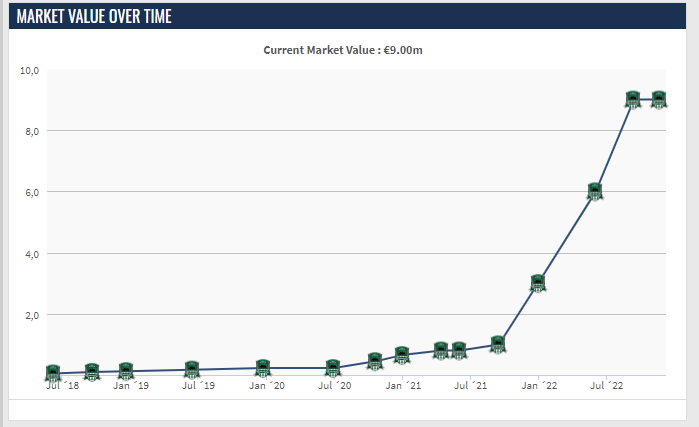Screen dimensions: 699x427
Task: Click the crest marker above Jan '19
Action: 126,371
